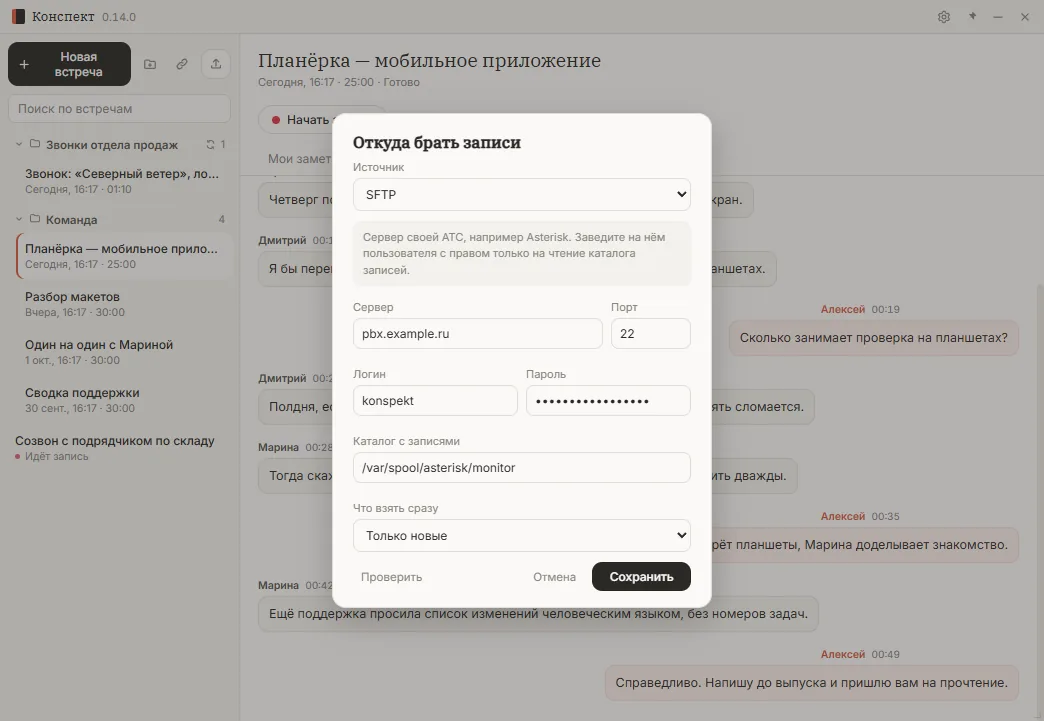This screenshot has width=1044, height=721.
Task: Click the Каталог с записями path field
Action: tap(521, 467)
